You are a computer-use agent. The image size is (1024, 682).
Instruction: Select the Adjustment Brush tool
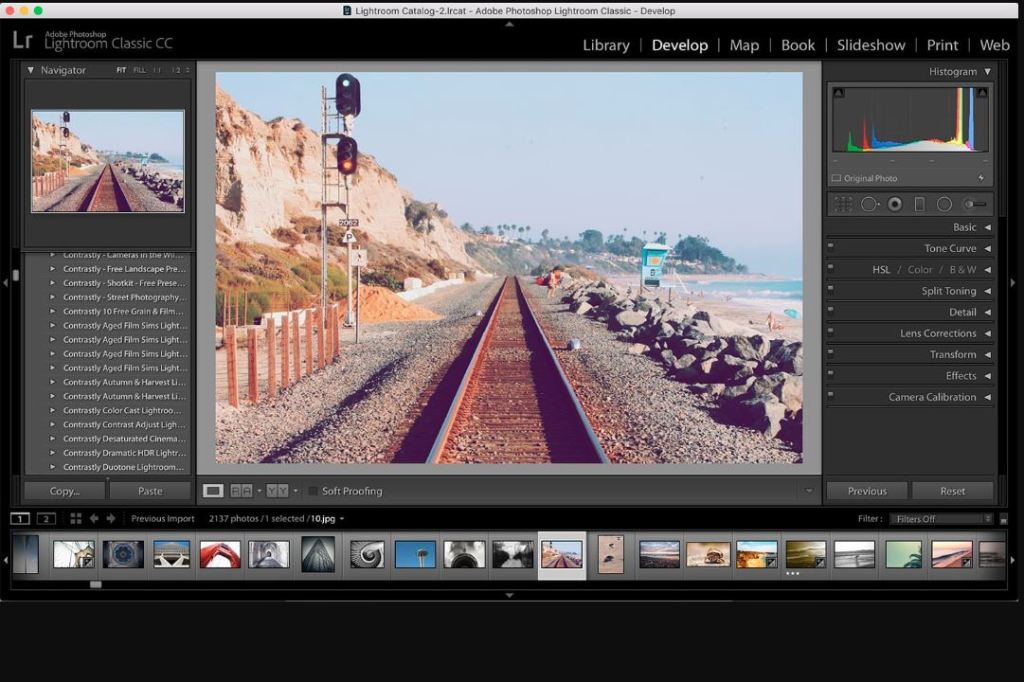[x=975, y=204]
